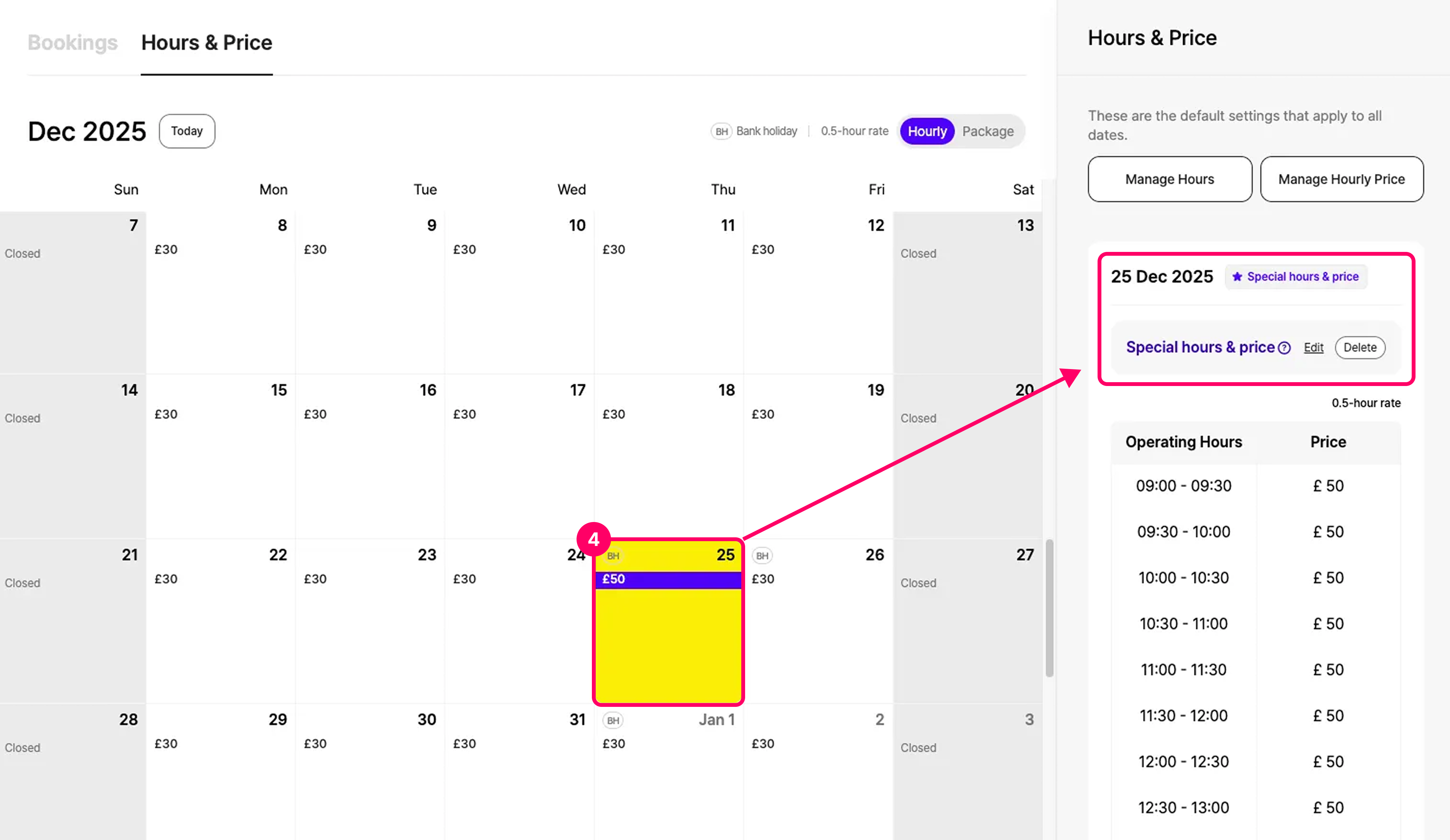Select the purple £50 bar on December 25

pyautogui.click(x=668, y=579)
